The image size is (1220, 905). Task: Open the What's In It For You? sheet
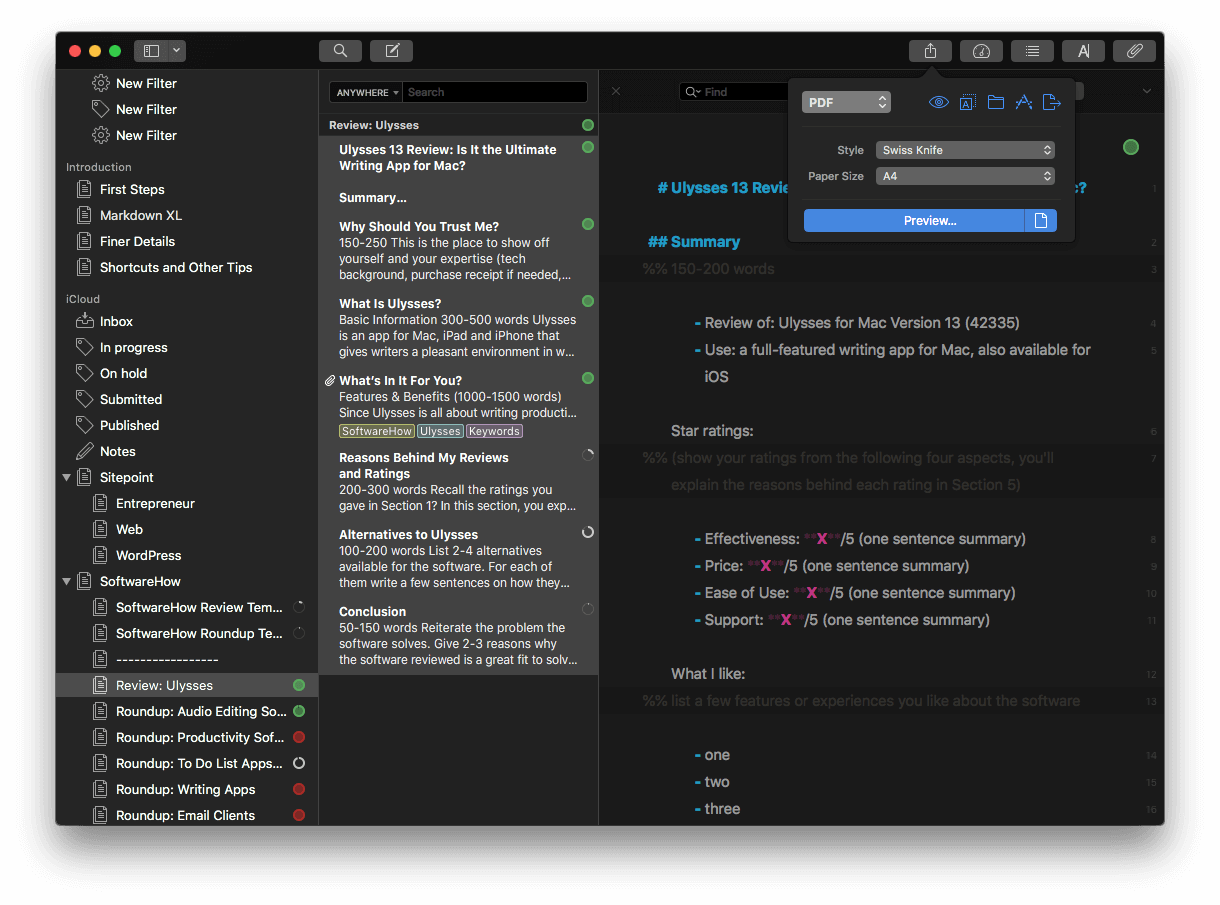(458, 405)
